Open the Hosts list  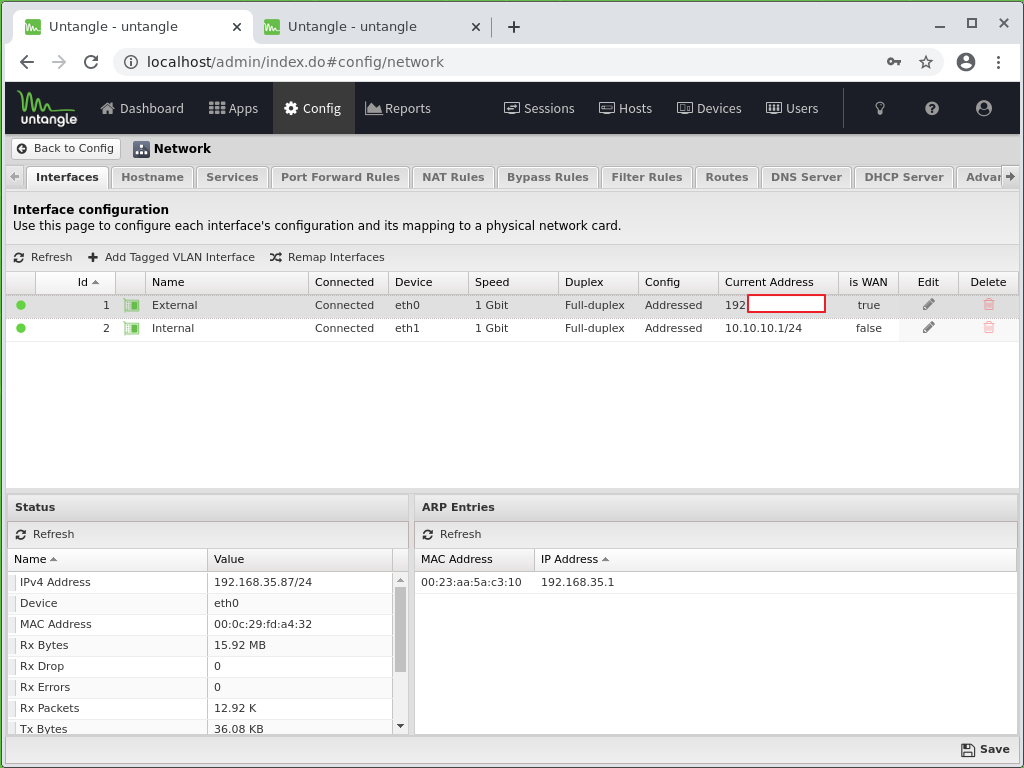(625, 108)
